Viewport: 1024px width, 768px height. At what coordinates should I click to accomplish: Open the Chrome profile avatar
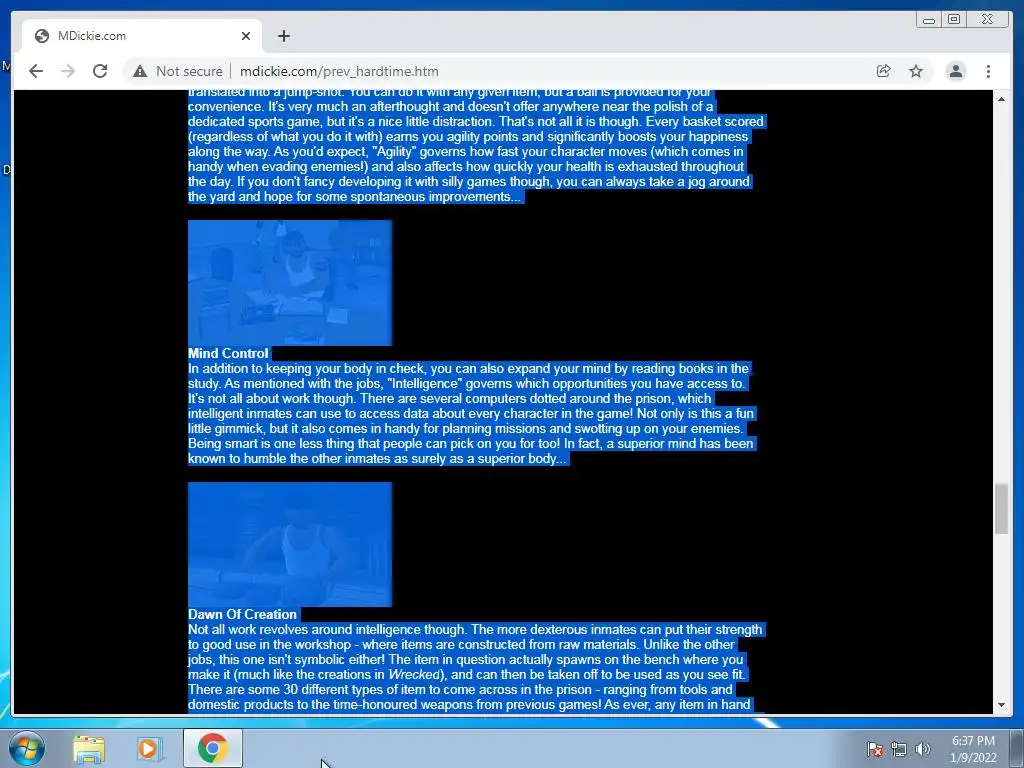pos(955,71)
